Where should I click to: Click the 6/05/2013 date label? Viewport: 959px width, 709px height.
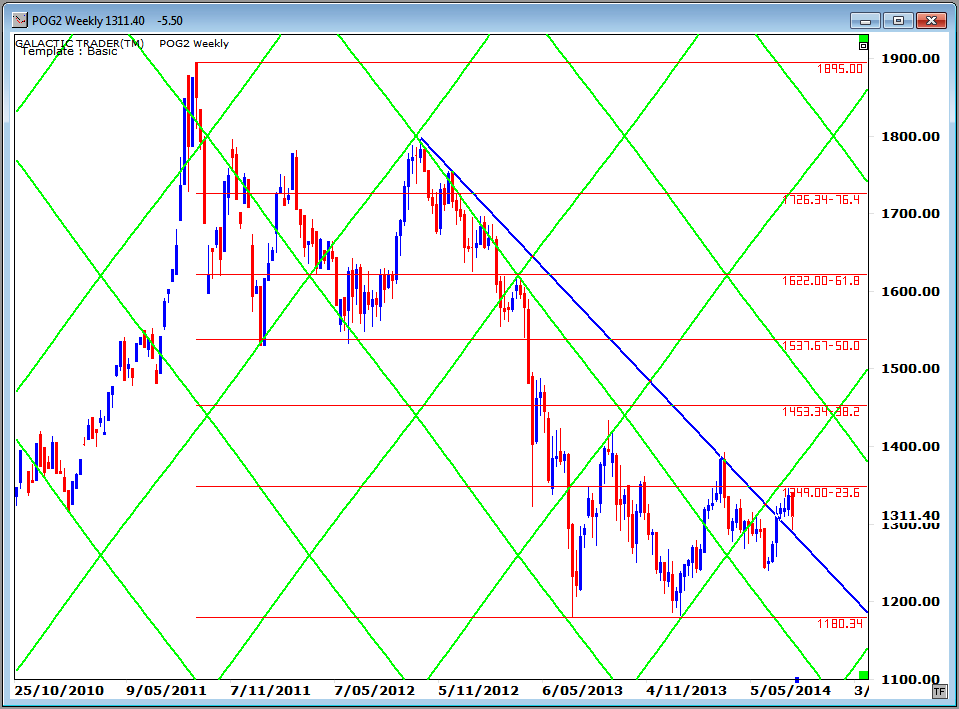coord(582,691)
